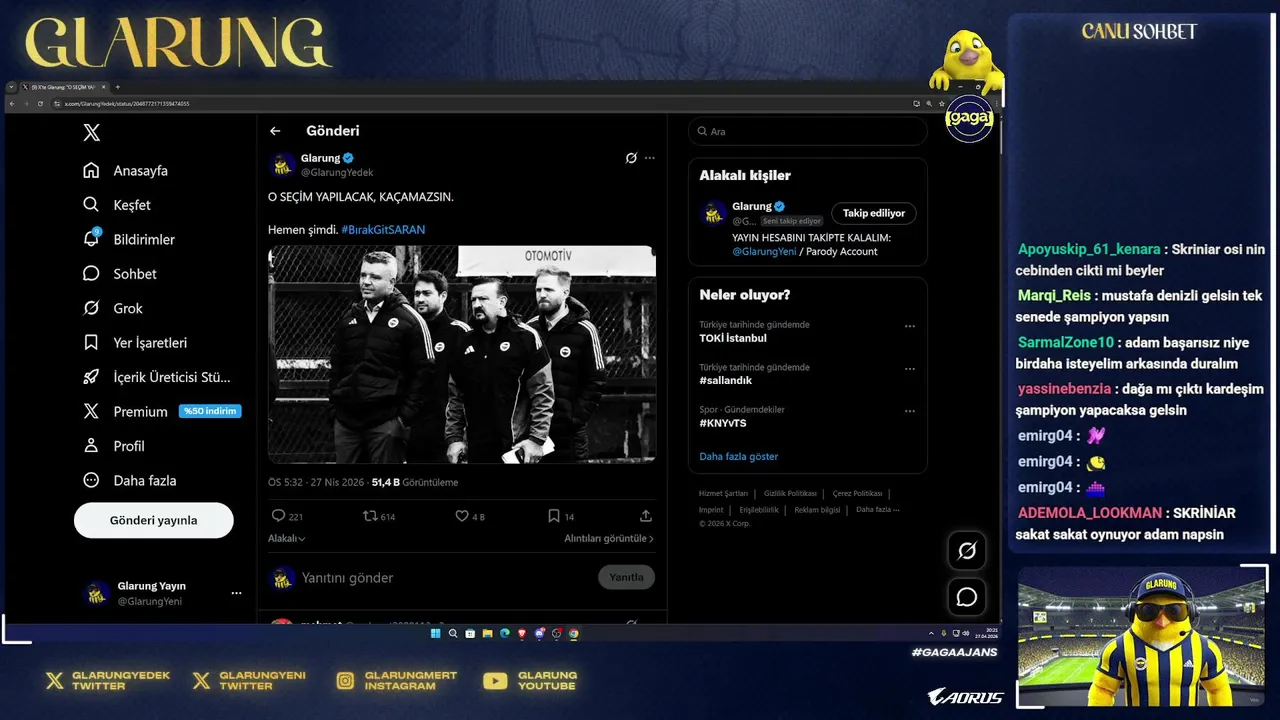Open Glarung profile avatar on the post

tap(282, 165)
